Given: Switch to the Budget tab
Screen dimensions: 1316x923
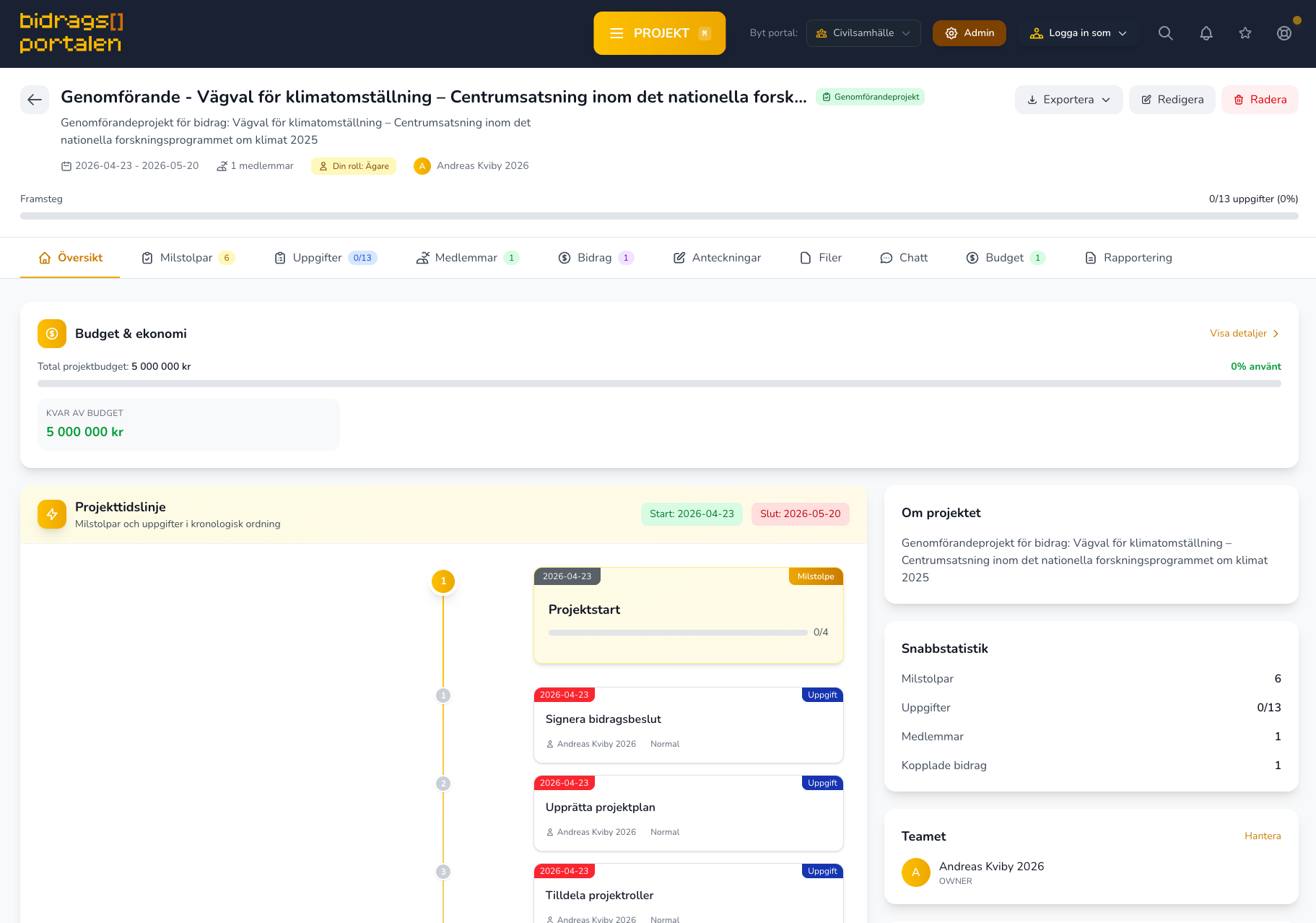Looking at the screenshot, I should pos(1006,258).
